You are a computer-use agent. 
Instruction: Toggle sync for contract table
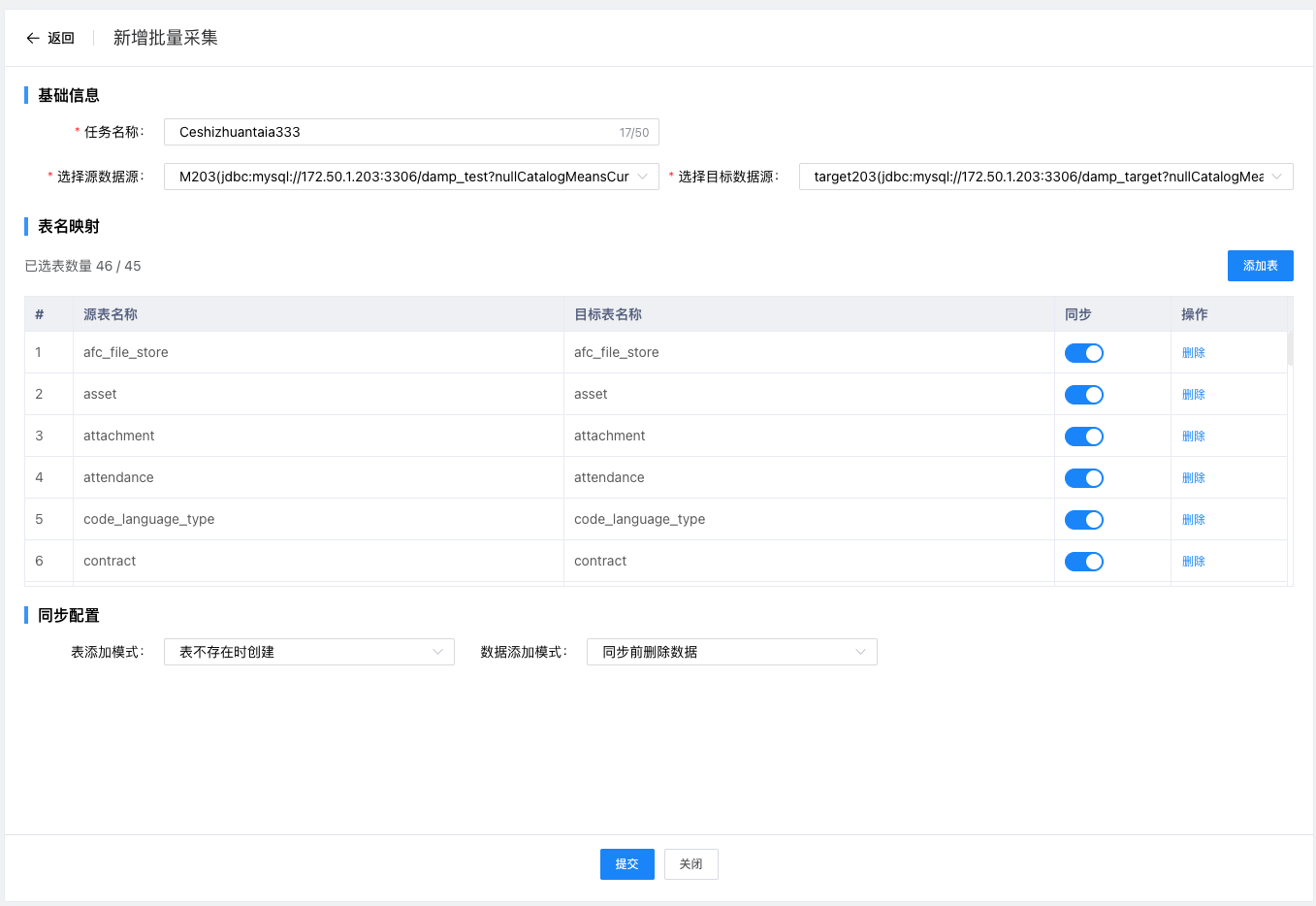coord(1083,562)
